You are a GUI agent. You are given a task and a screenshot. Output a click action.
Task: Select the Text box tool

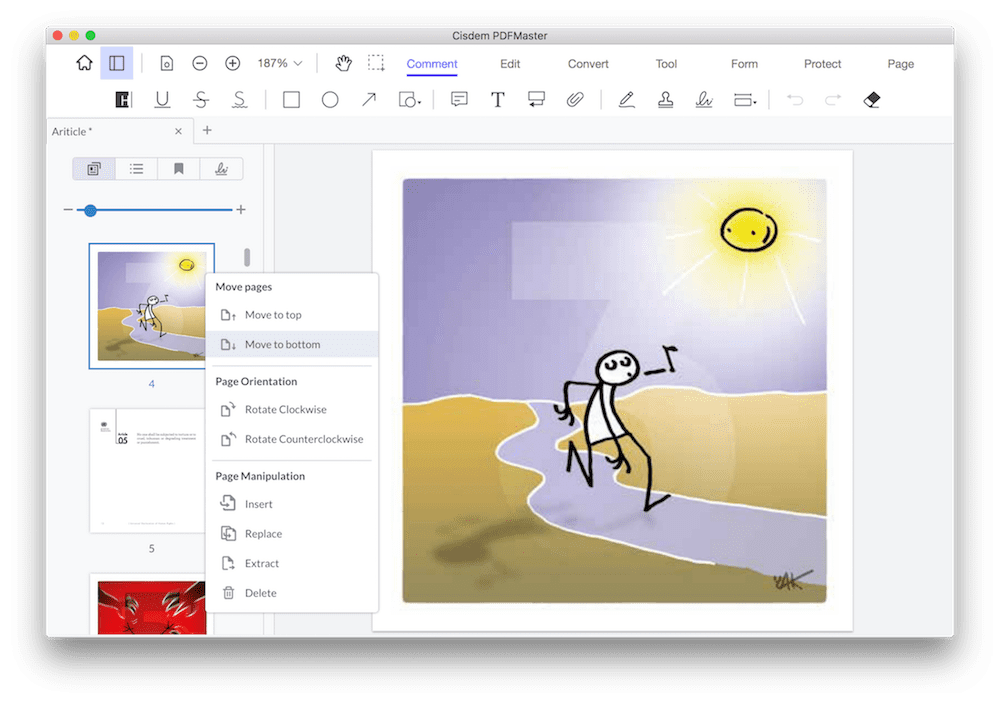[497, 100]
